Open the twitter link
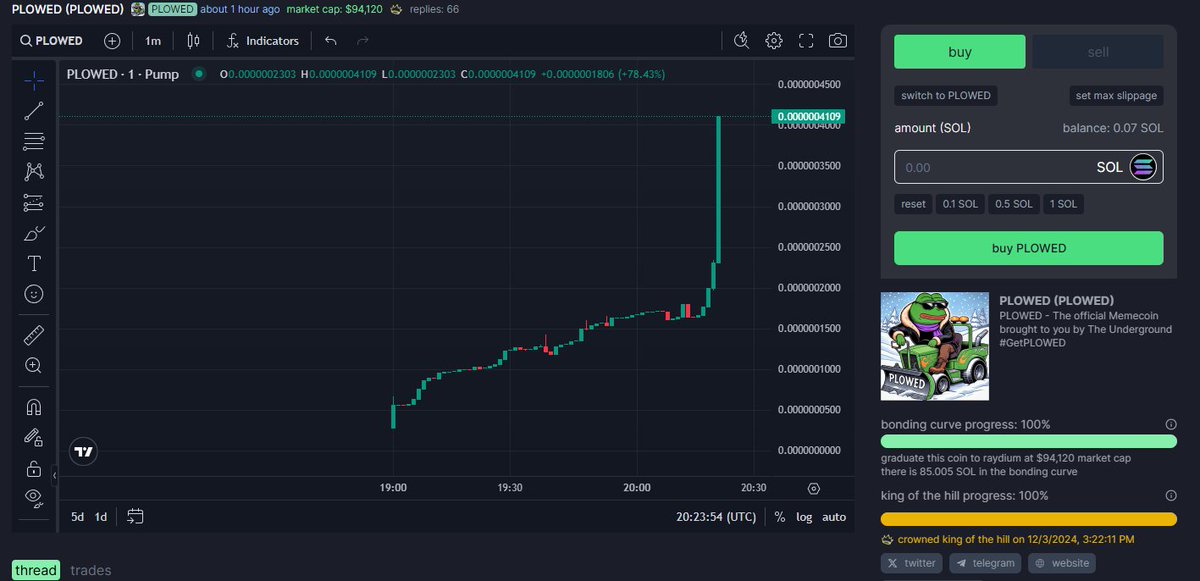The width and height of the screenshot is (1200, 581). click(912, 563)
